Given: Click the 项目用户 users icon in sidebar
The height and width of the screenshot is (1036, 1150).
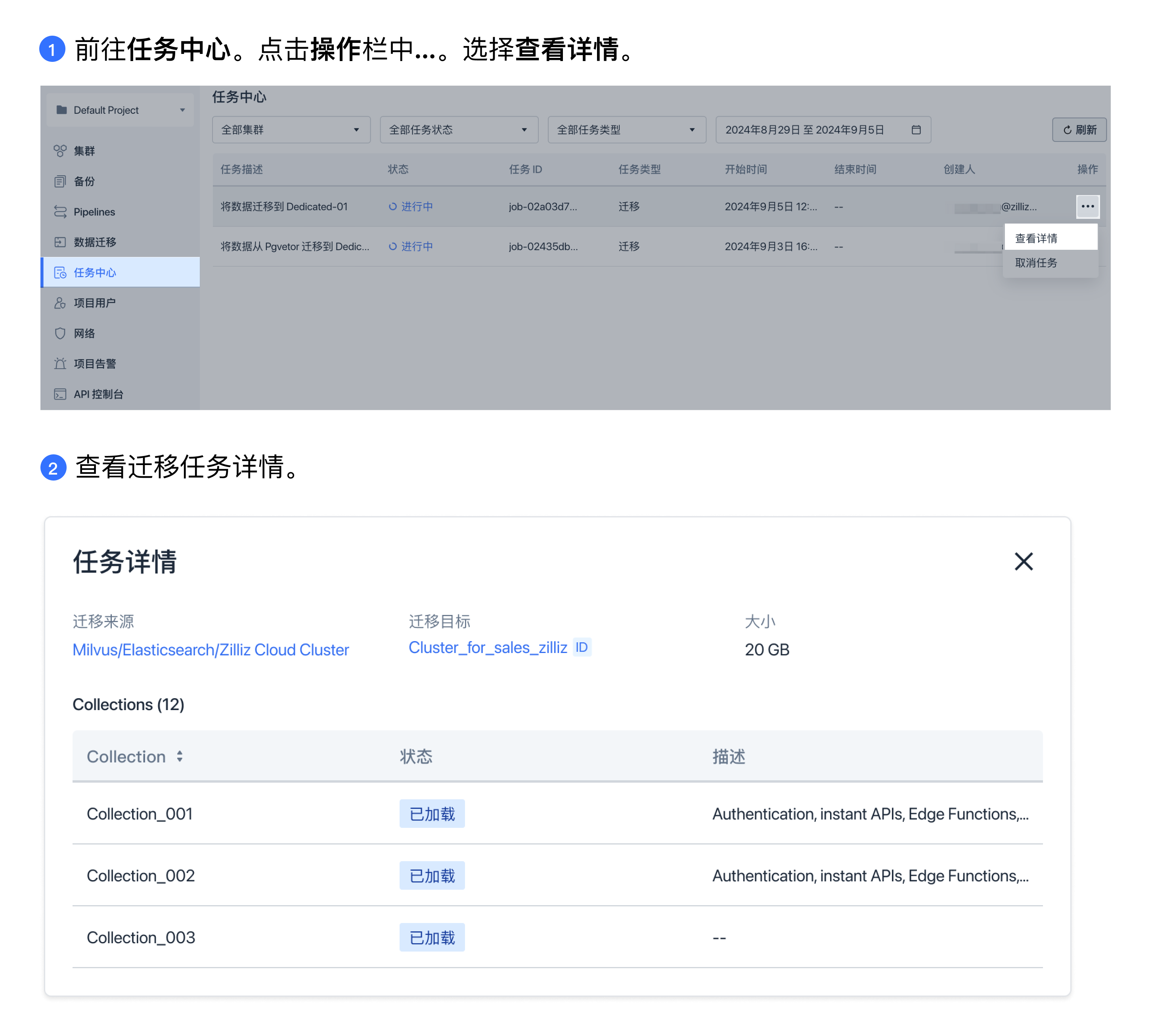Looking at the screenshot, I should 60,303.
